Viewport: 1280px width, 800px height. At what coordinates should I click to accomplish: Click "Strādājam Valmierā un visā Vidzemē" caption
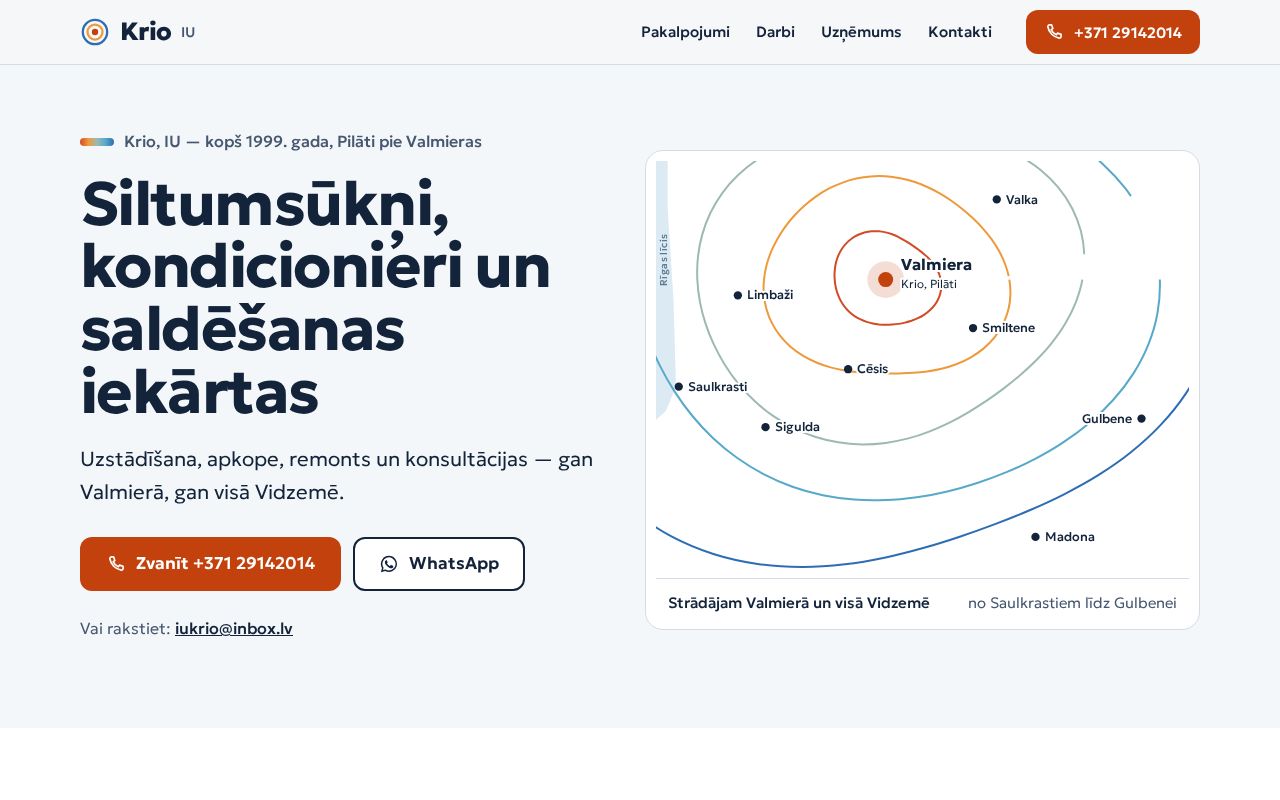[799, 603]
